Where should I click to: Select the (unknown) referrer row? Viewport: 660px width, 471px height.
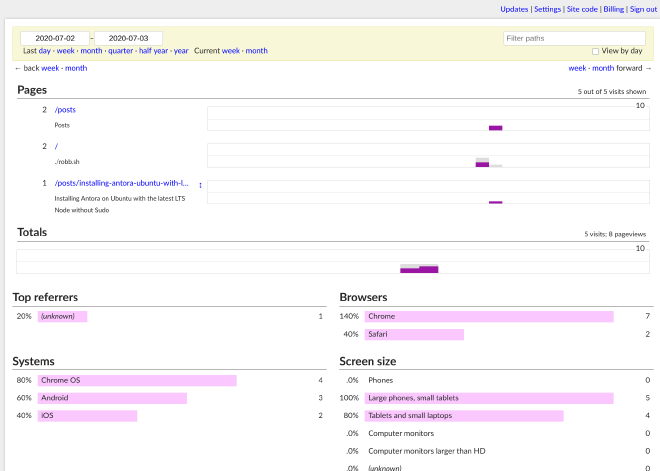tap(170, 317)
